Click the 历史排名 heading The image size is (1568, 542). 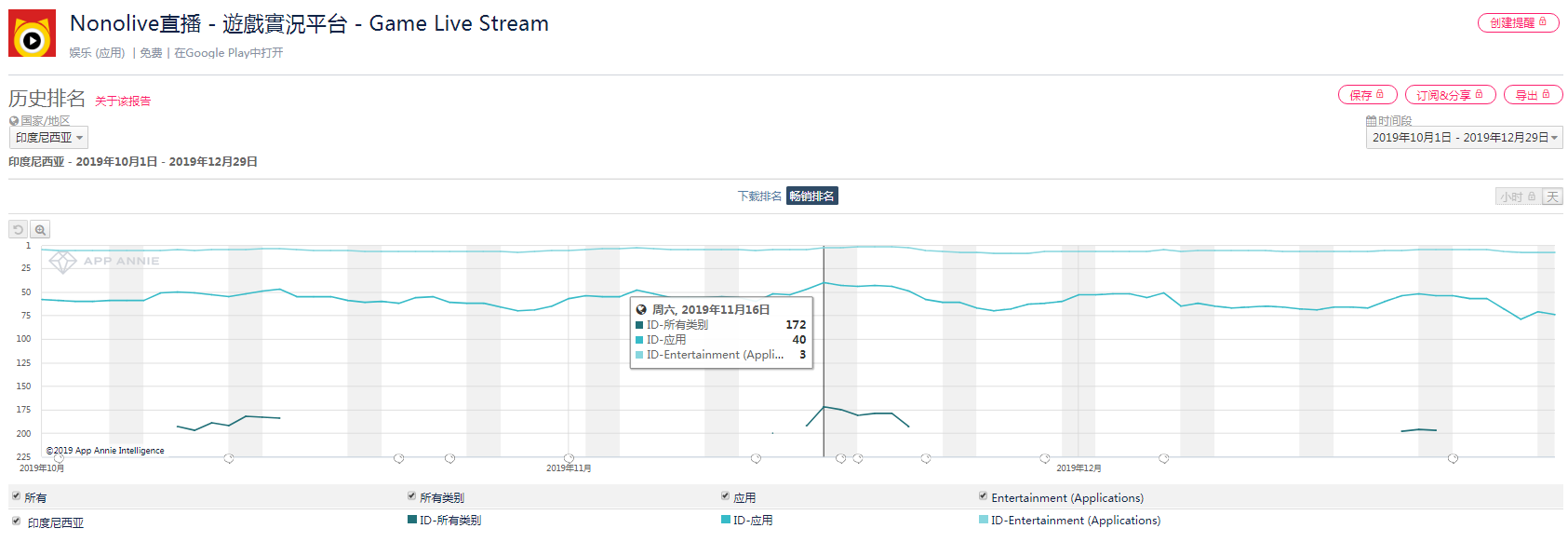coord(47,99)
